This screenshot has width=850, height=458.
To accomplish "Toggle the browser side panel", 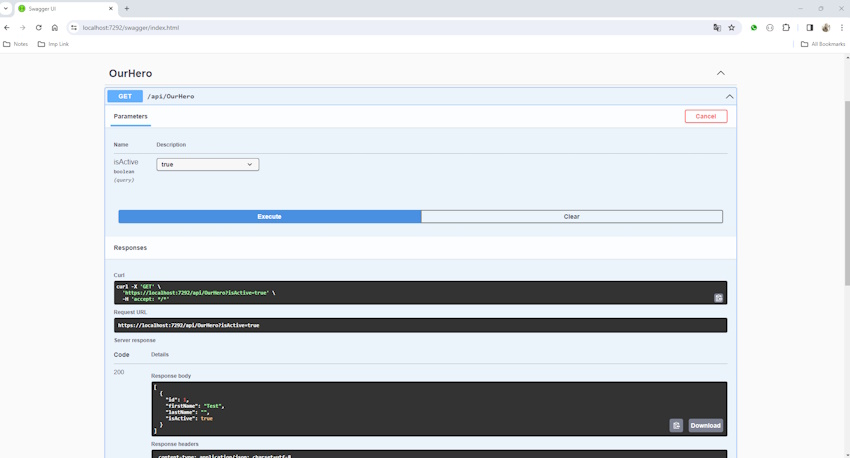I will pyautogui.click(x=809, y=28).
